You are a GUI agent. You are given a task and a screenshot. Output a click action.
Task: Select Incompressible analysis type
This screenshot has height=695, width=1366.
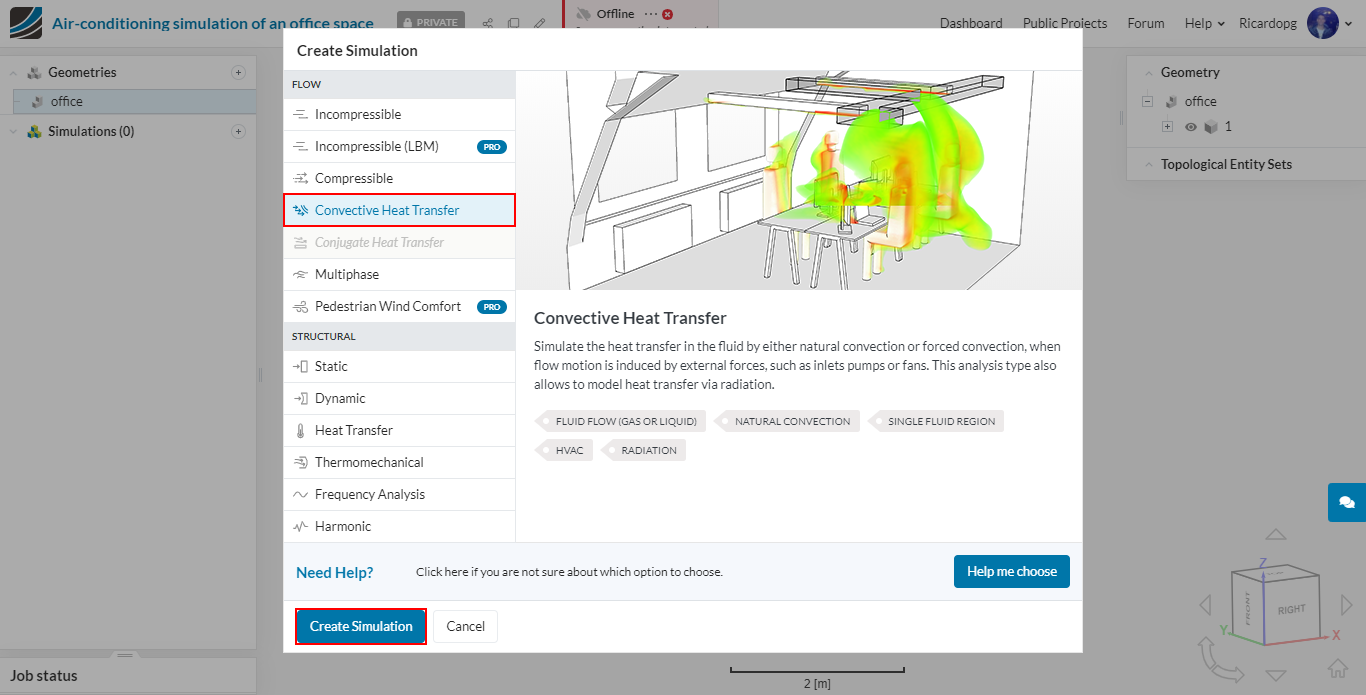coord(399,114)
